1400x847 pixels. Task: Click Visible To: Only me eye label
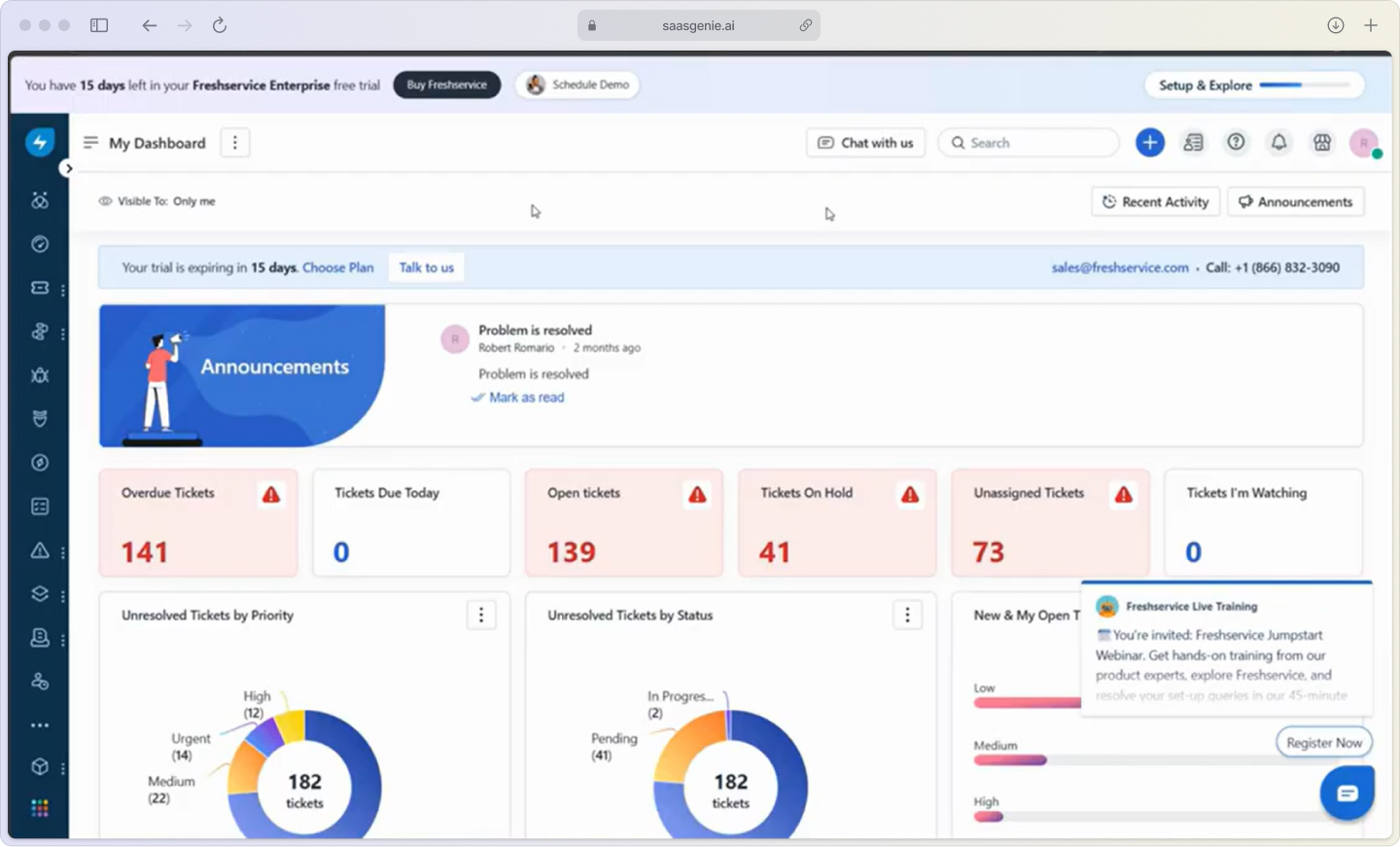pyautogui.click(x=157, y=201)
